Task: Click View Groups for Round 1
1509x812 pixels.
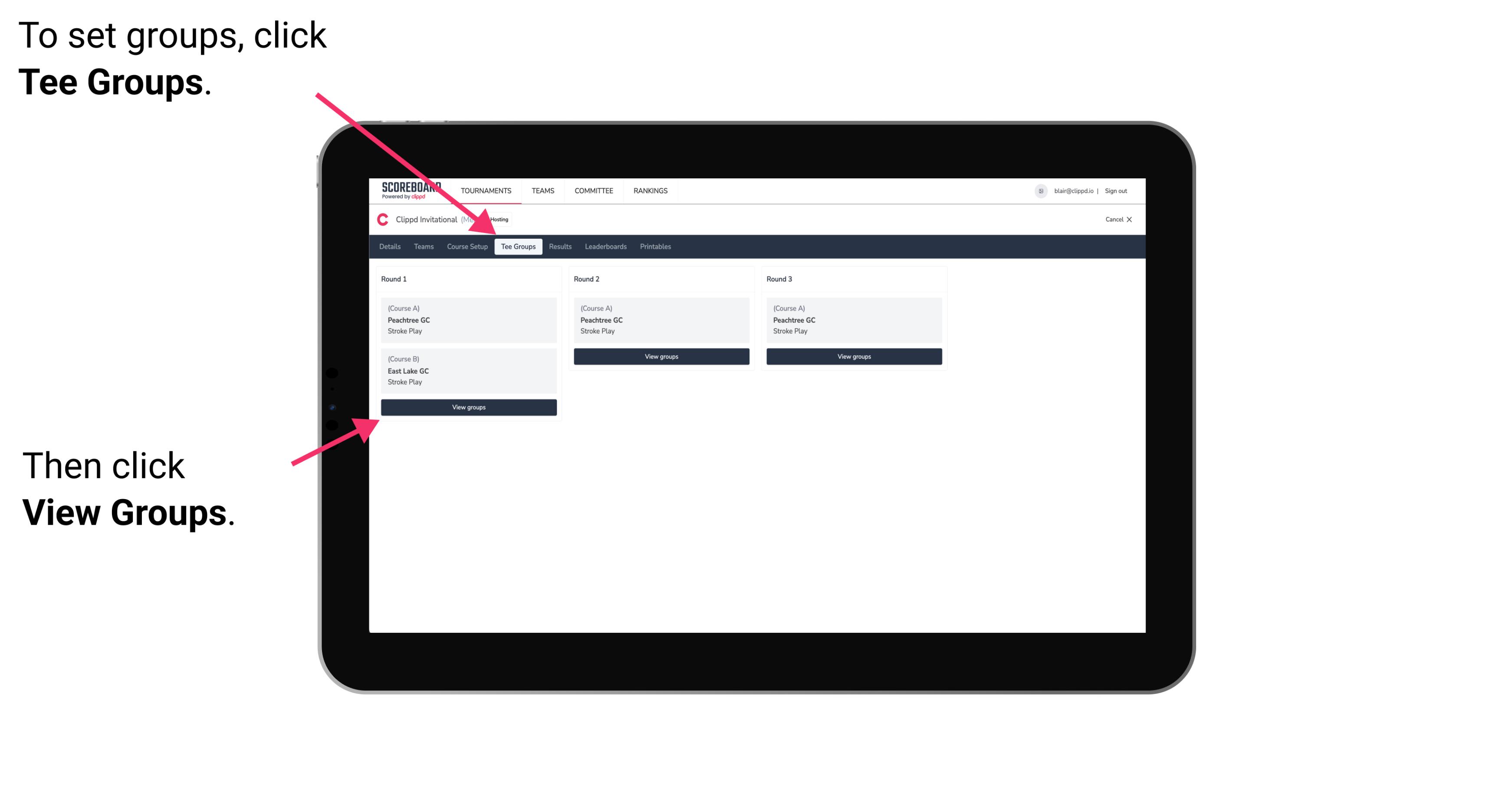Action: (469, 408)
